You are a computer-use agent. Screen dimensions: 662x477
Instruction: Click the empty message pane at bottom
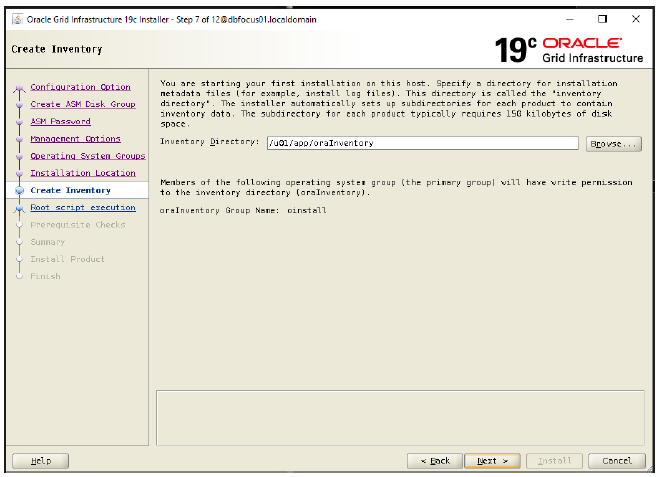pyautogui.click(x=400, y=417)
